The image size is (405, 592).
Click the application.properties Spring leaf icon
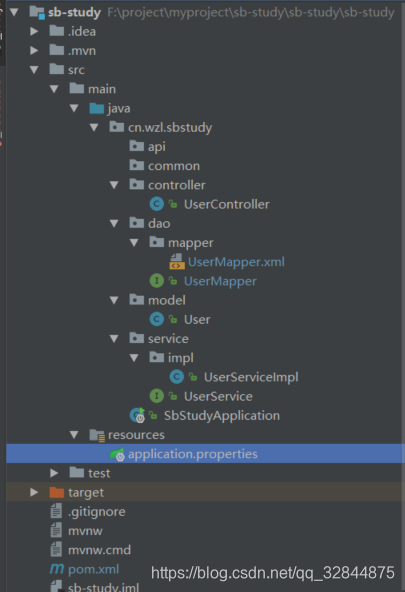[x=117, y=454]
